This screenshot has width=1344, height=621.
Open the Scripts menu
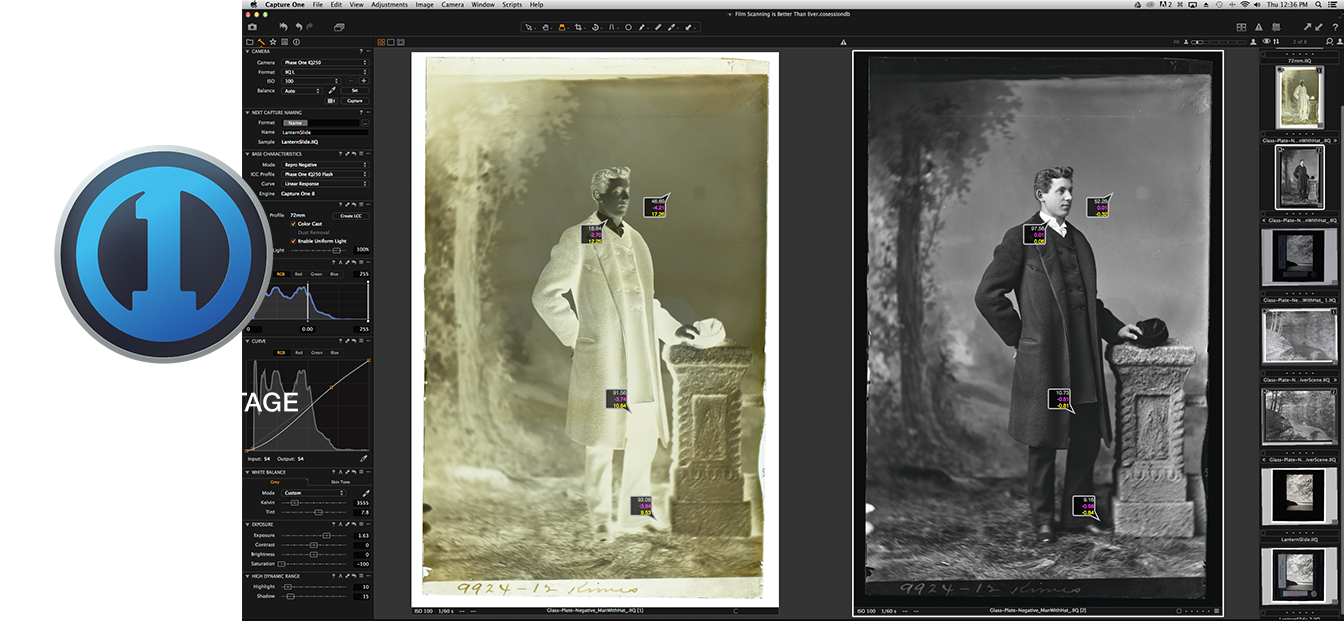[x=512, y=5]
